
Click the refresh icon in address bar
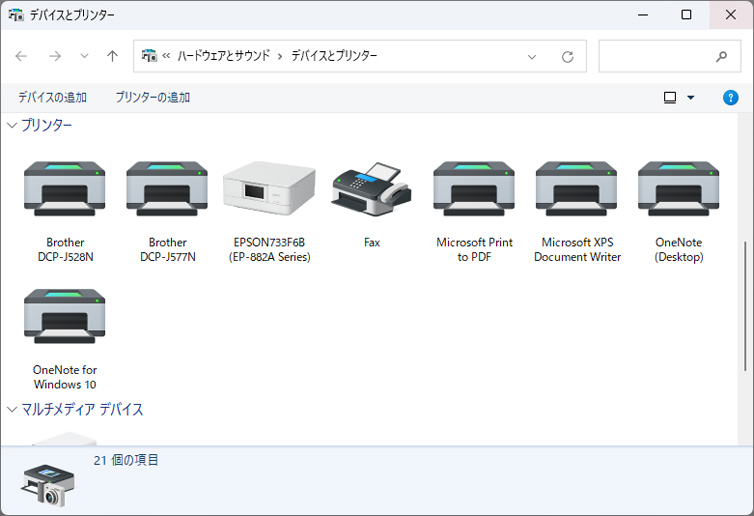(x=567, y=57)
